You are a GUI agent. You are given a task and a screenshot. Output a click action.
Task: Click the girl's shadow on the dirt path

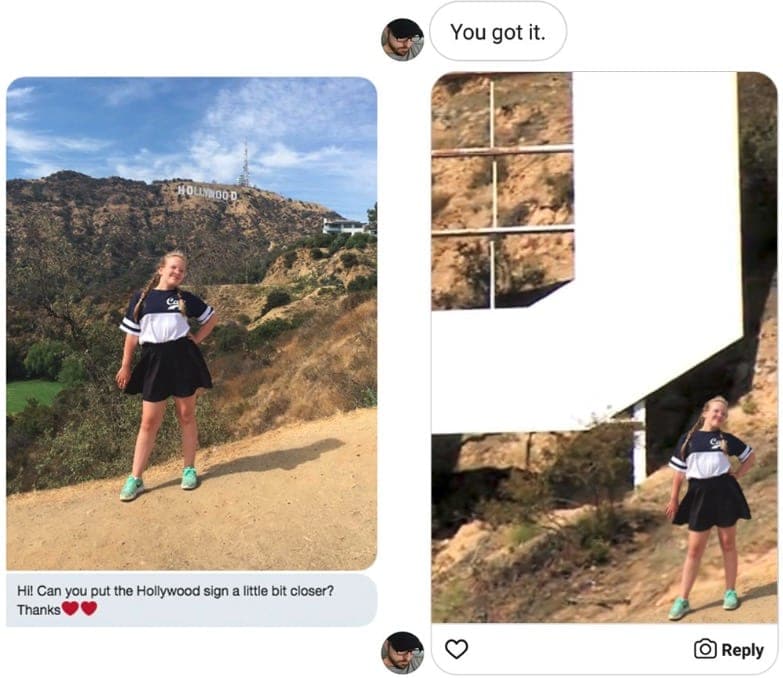tap(272, 458)
